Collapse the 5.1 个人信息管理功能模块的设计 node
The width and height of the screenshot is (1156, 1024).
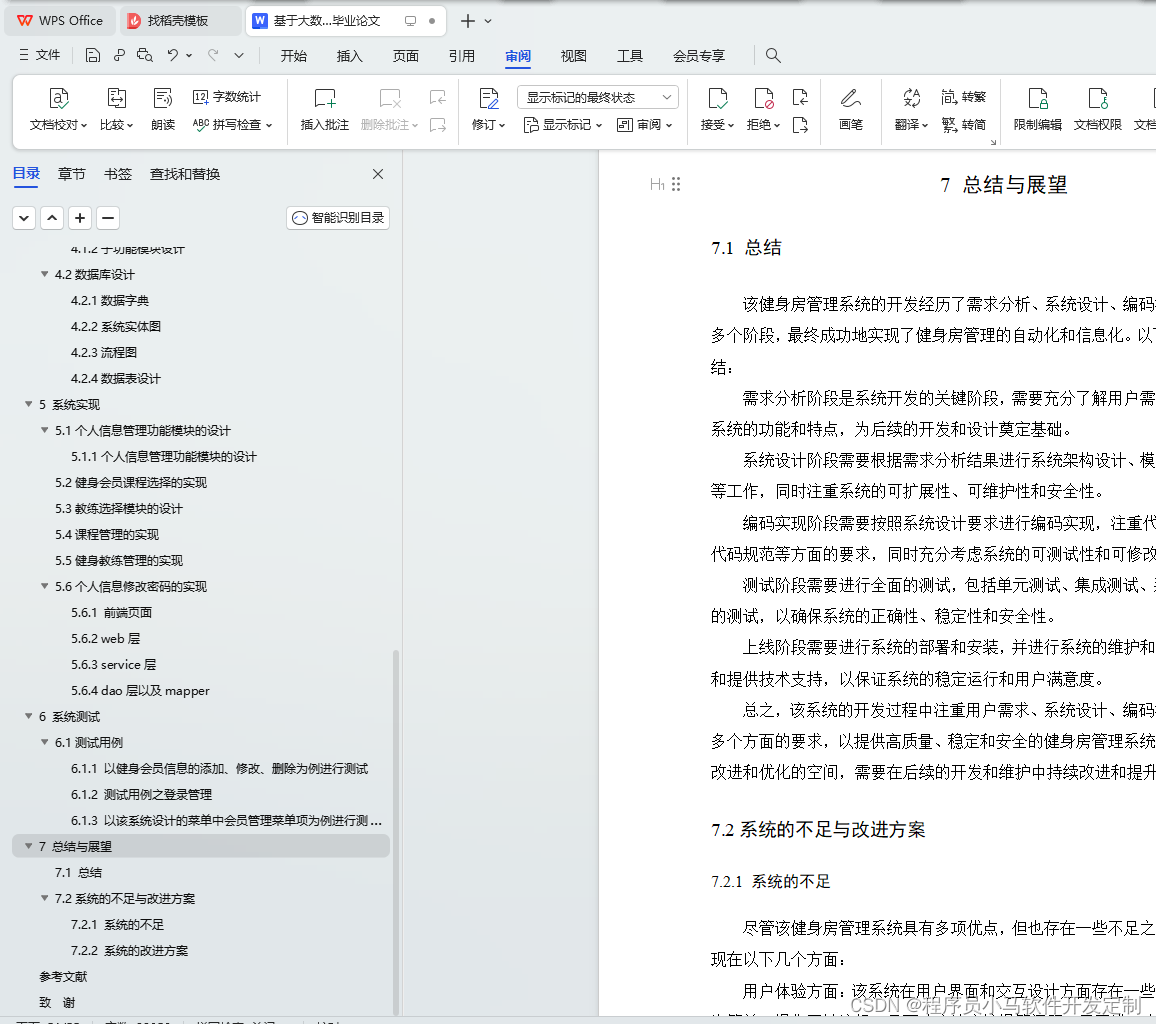45,430
